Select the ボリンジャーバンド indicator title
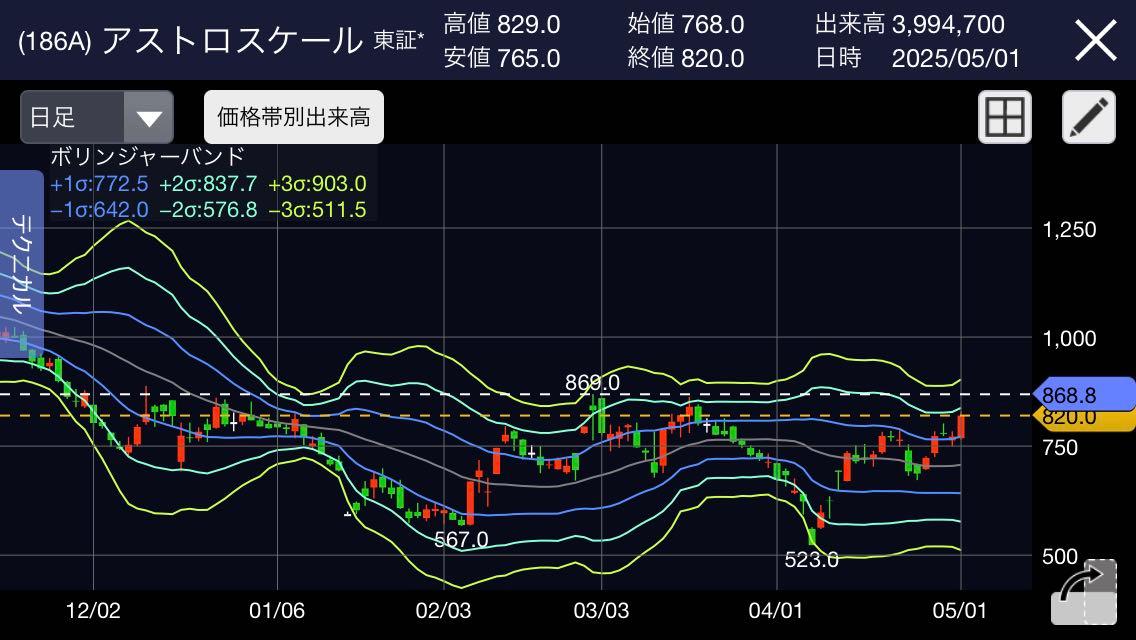 (147, 157)
